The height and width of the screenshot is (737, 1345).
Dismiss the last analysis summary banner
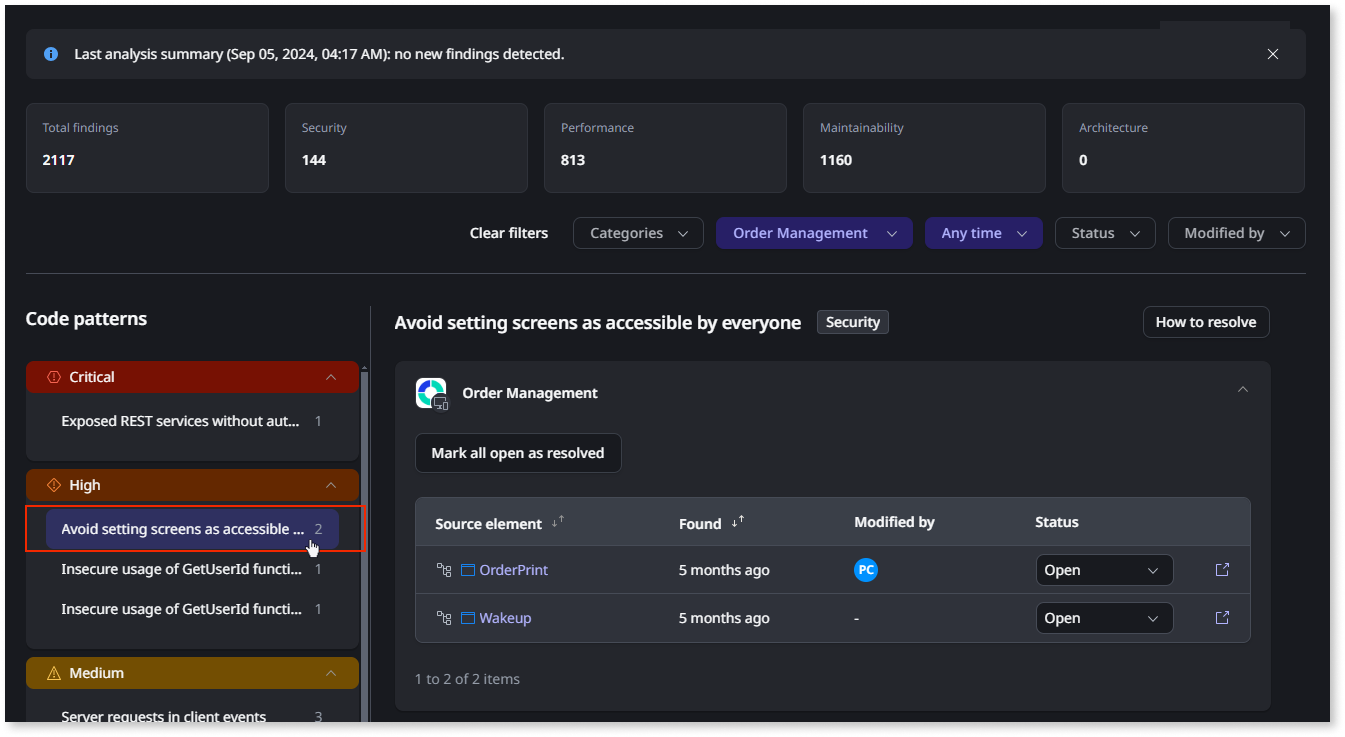1272,54
